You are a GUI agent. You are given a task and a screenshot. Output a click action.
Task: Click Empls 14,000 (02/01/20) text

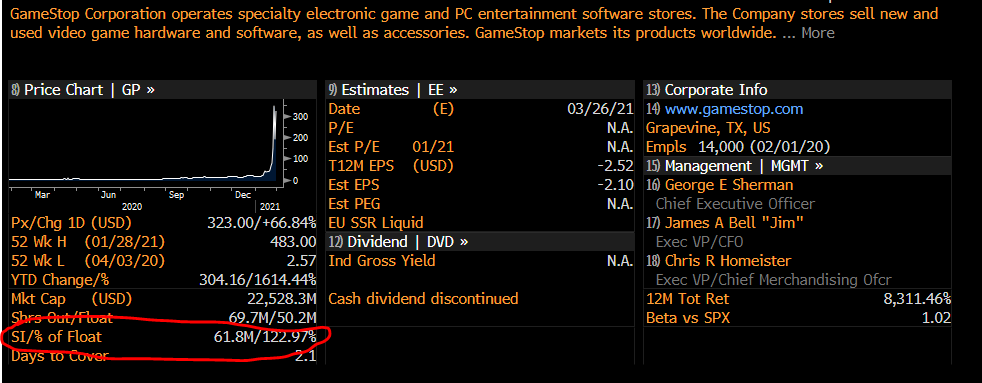(738, 147)
